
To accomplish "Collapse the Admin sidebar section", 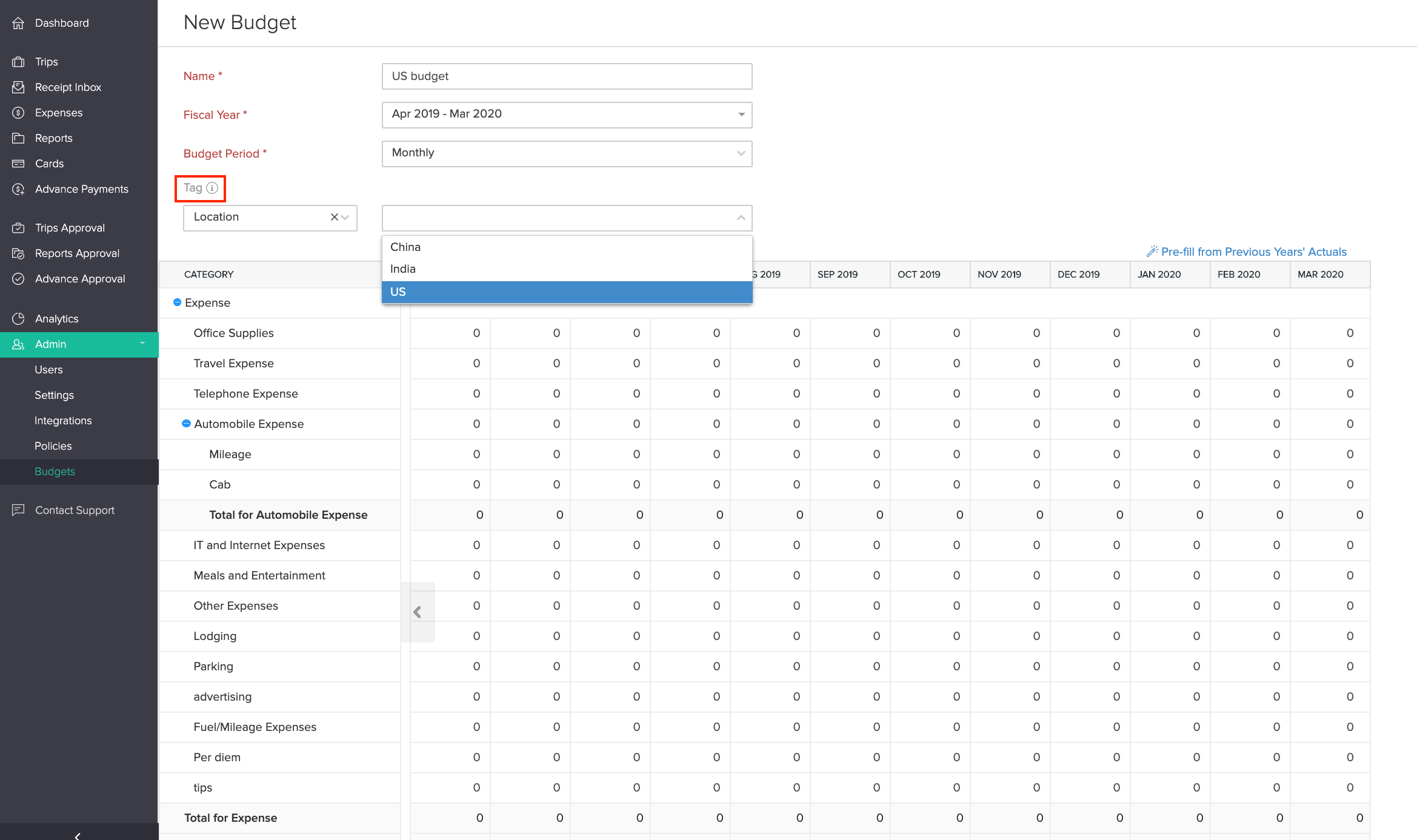I will pos(142,344).
